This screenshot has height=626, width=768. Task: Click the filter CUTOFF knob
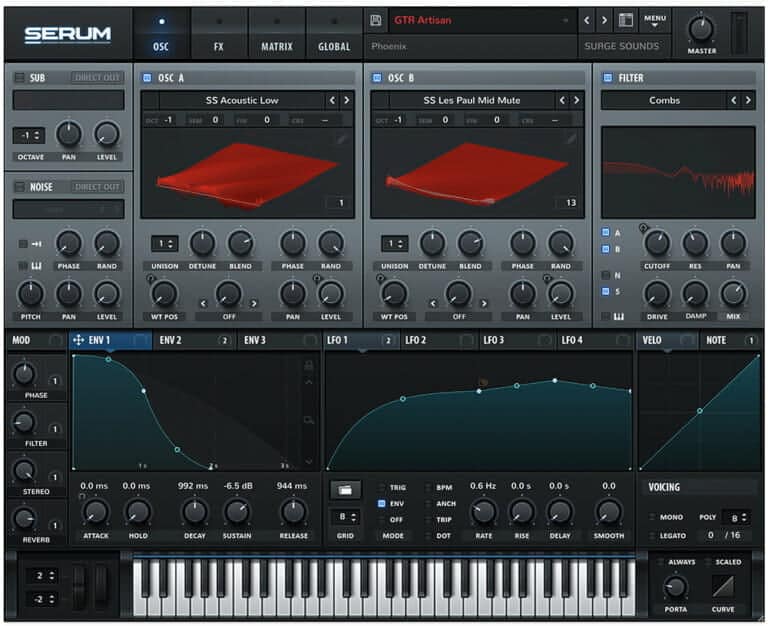(656, 243)
